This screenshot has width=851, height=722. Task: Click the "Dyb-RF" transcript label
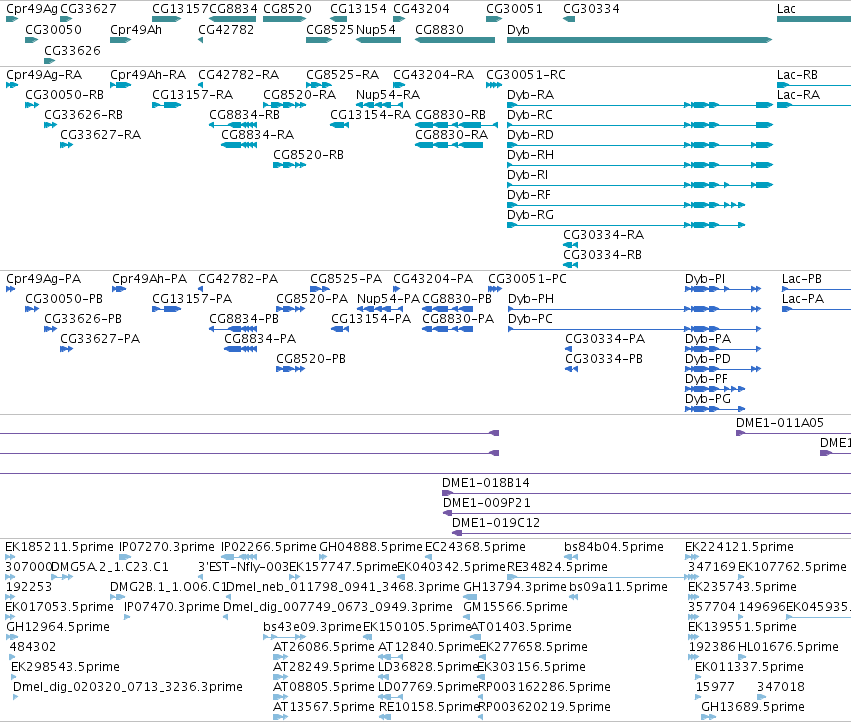(529, 195)
